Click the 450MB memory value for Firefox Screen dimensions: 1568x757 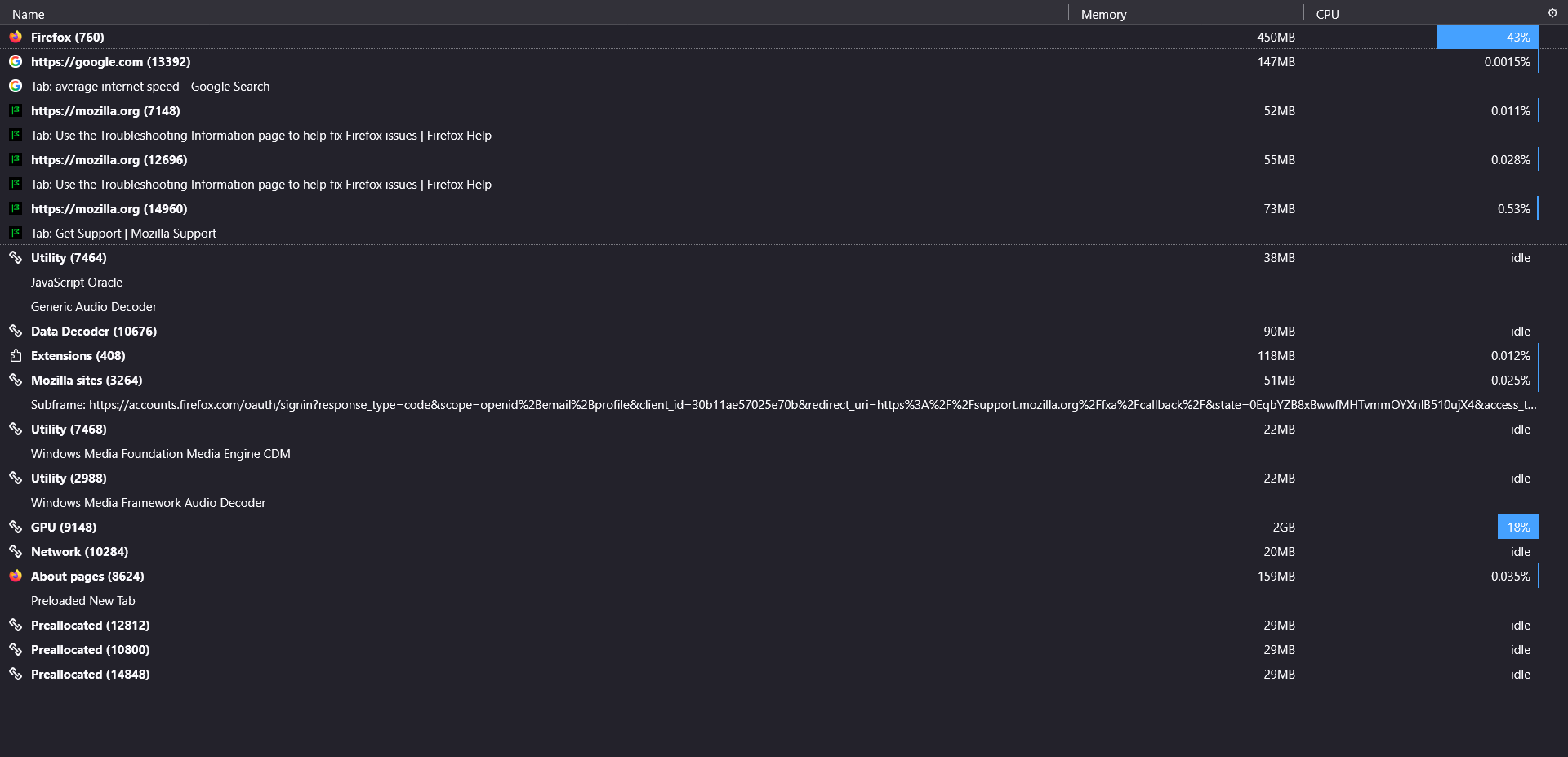[1276, 37]
